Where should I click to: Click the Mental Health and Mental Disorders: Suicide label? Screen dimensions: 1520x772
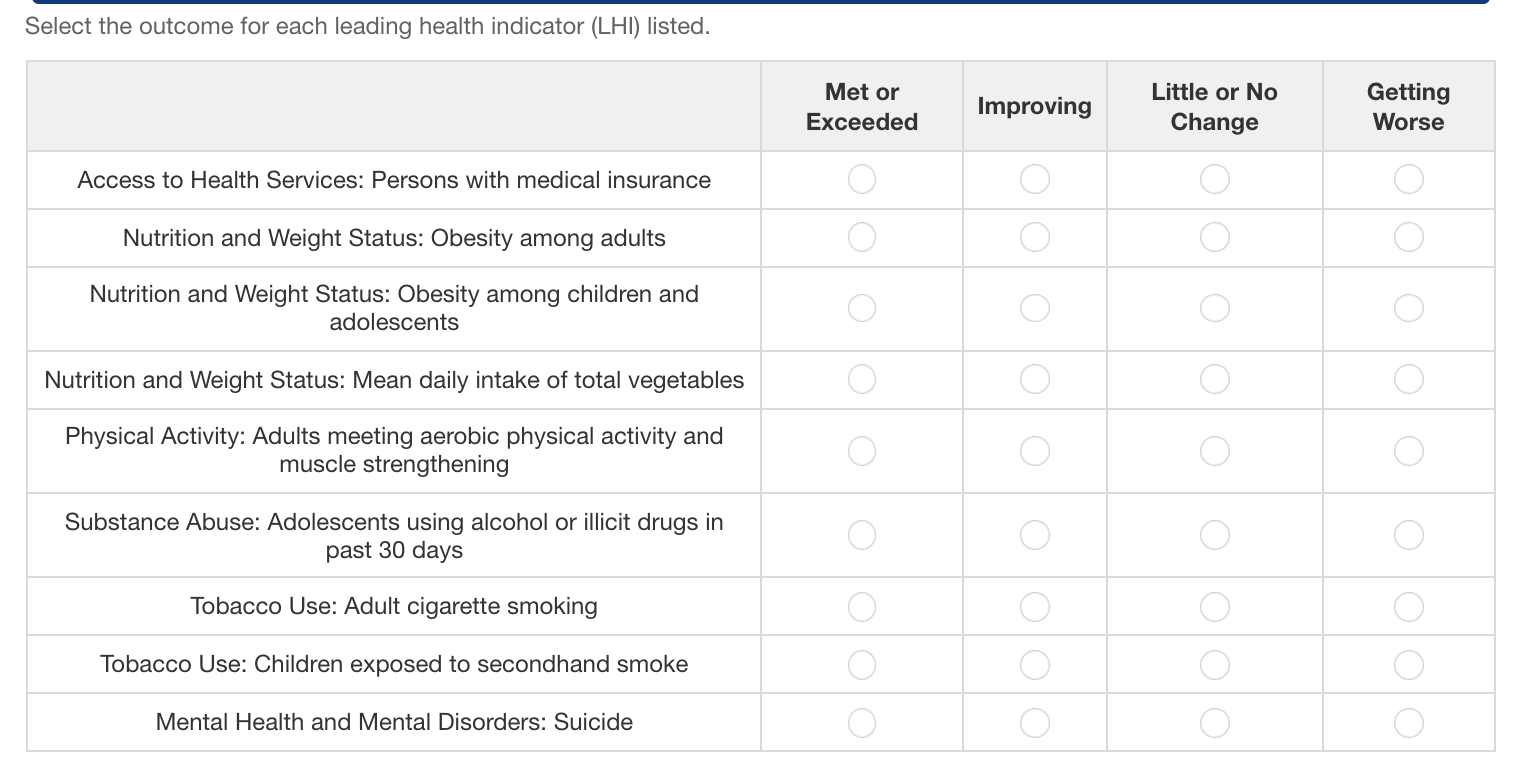(x=394, y=722)
